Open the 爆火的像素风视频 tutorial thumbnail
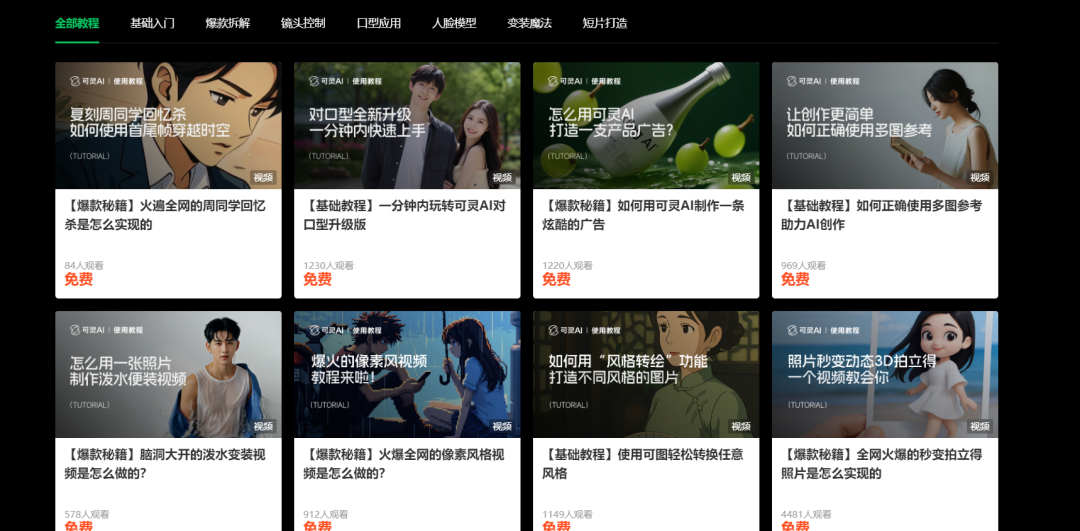 pos(407,374)
